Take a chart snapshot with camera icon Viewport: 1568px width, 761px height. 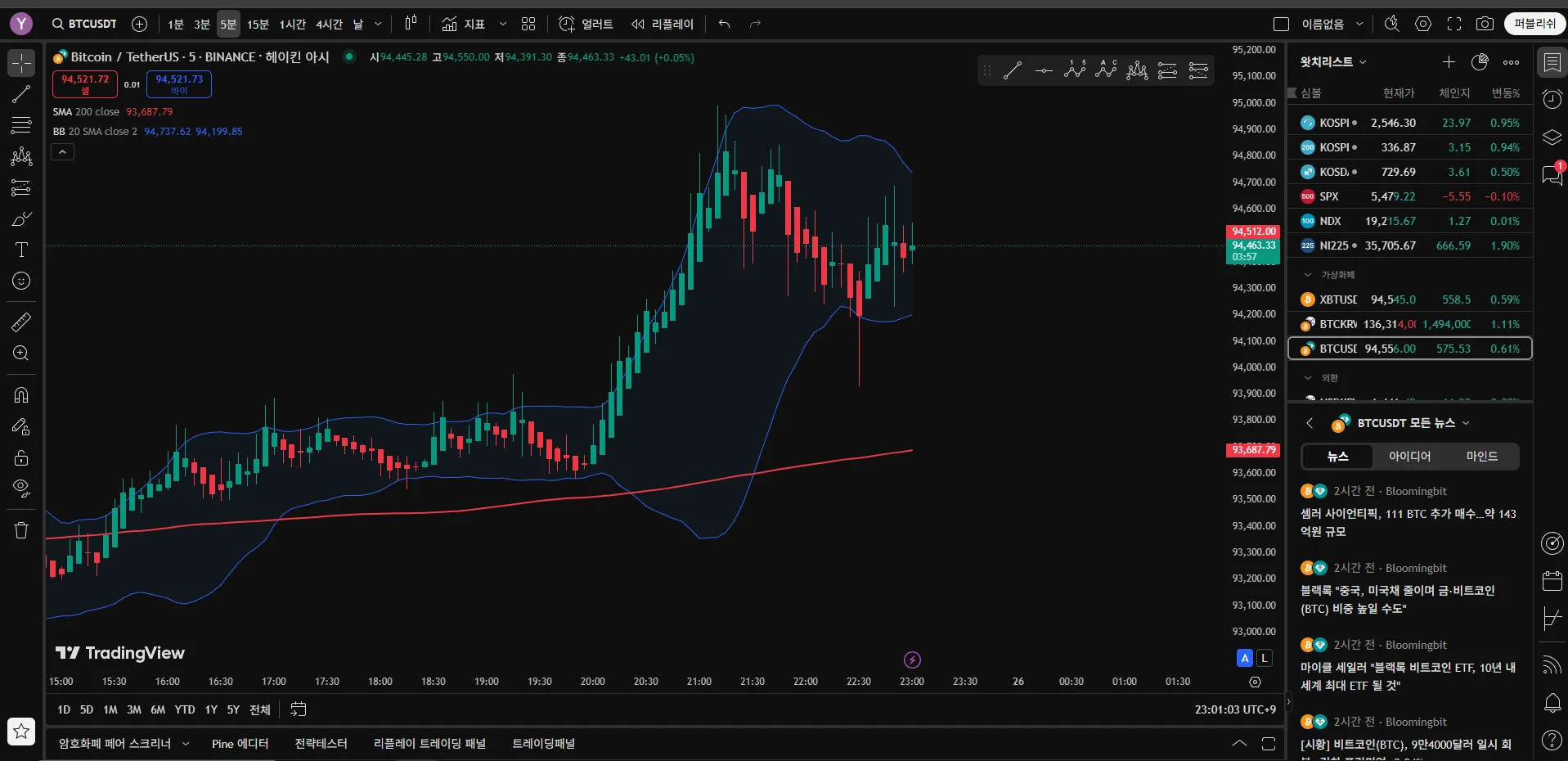tap(1485, 24)
